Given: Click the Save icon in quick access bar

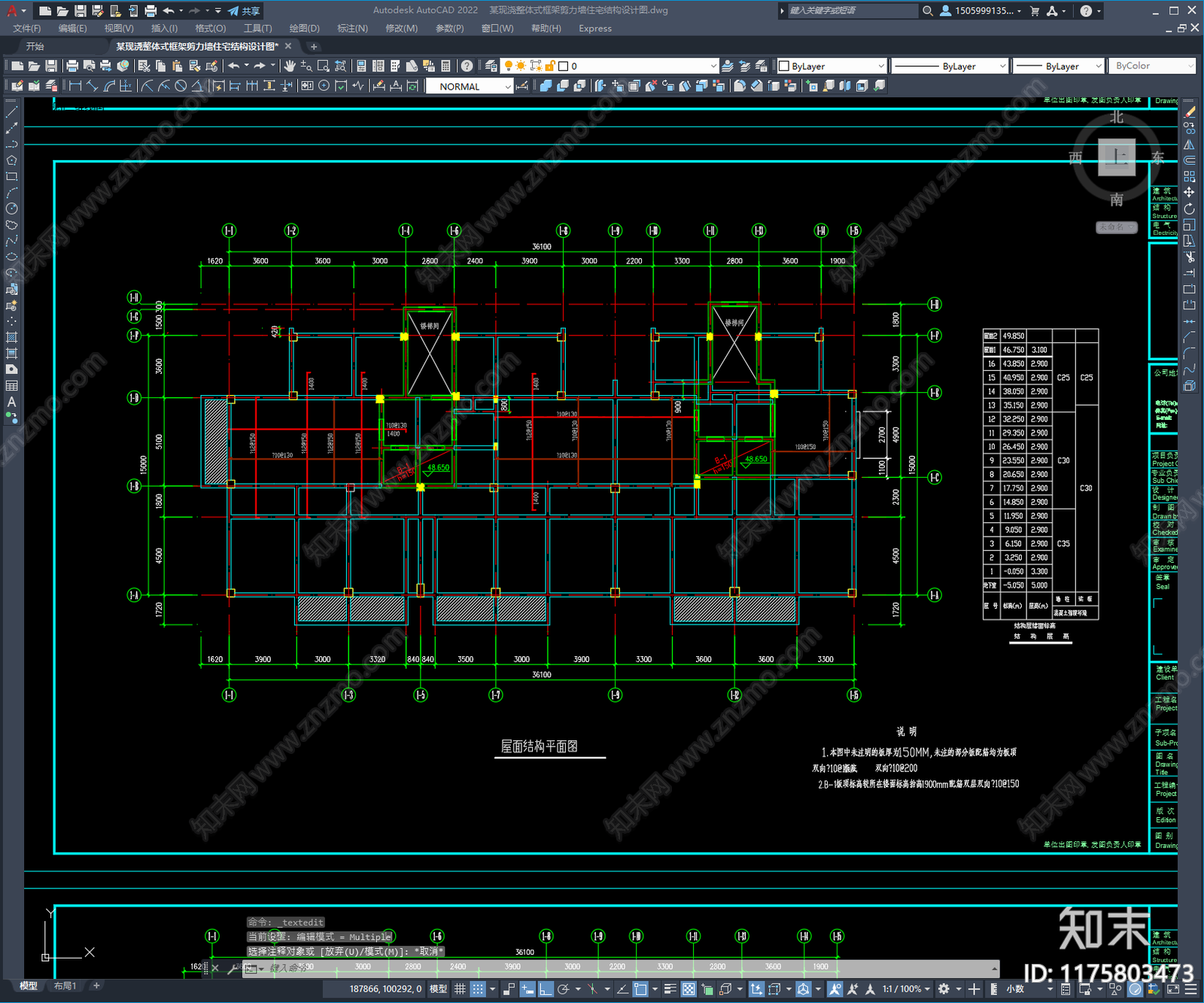Looking at the screenshot, I should pos(80,11).
